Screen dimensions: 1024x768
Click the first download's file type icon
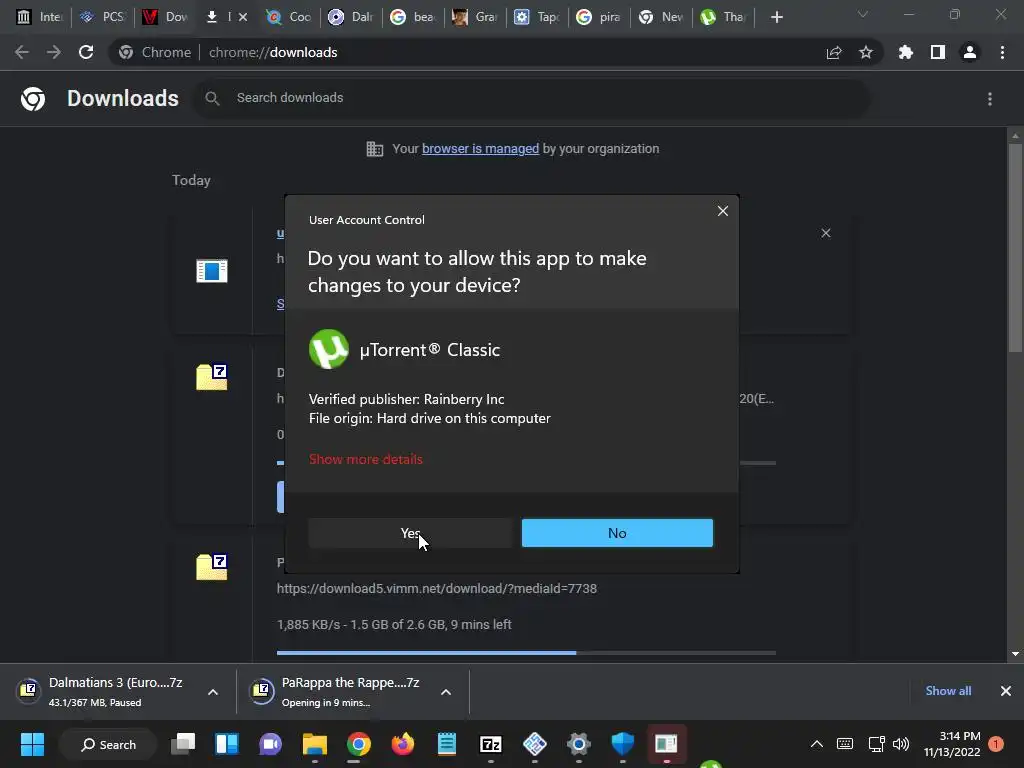point(212,270)
